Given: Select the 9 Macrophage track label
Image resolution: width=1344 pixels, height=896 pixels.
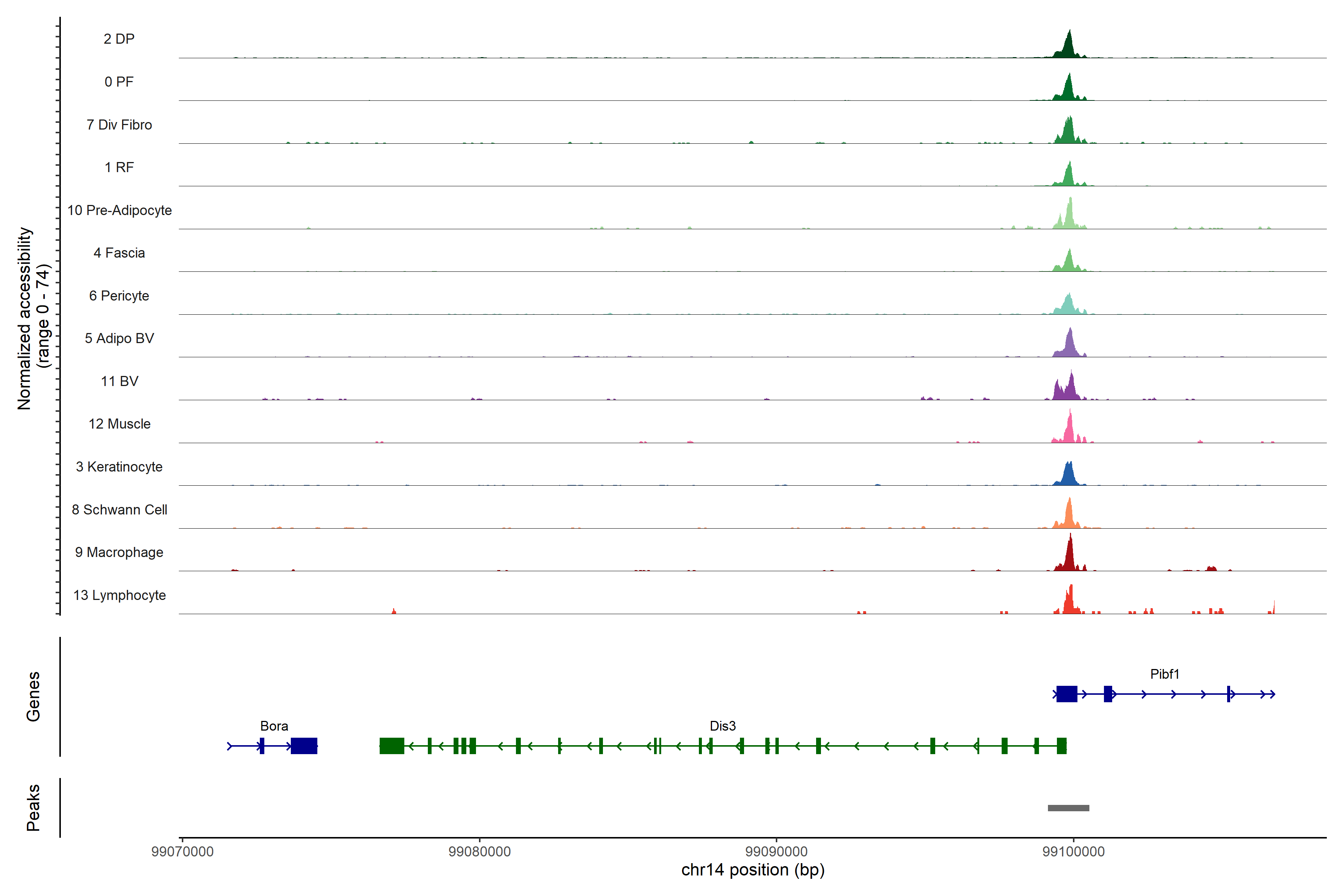Looking at the screenshot, I should click(x=119, y=553).
